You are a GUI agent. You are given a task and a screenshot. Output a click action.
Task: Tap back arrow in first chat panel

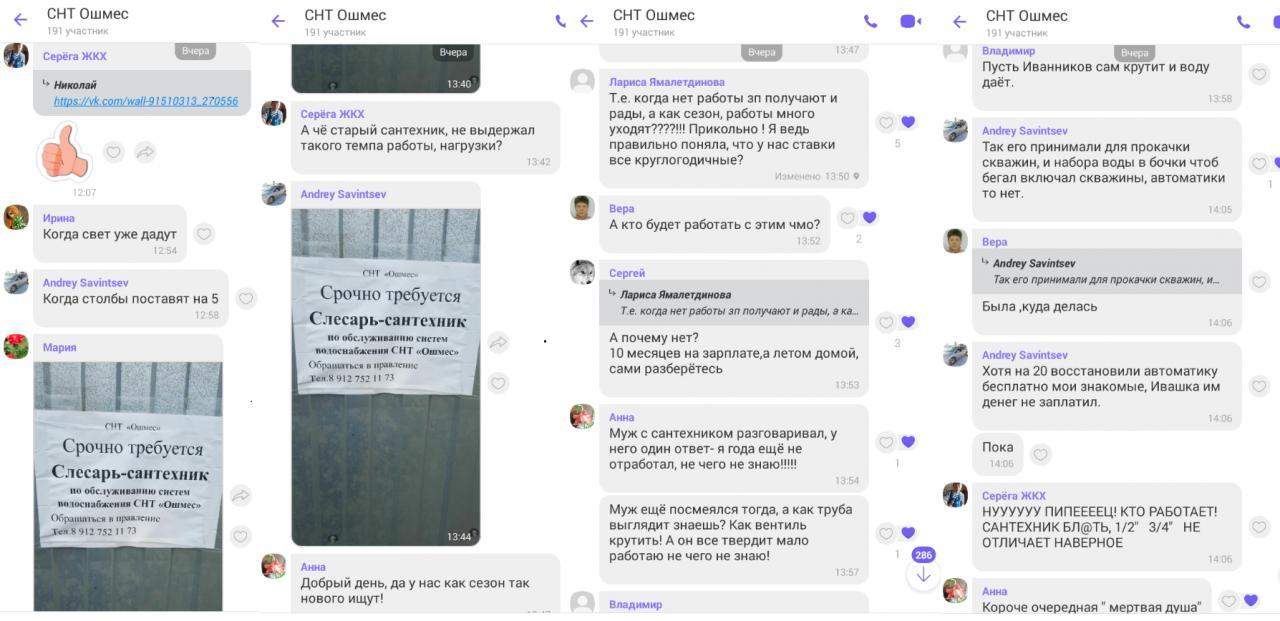pyautogui.click(x=19, y=20)
